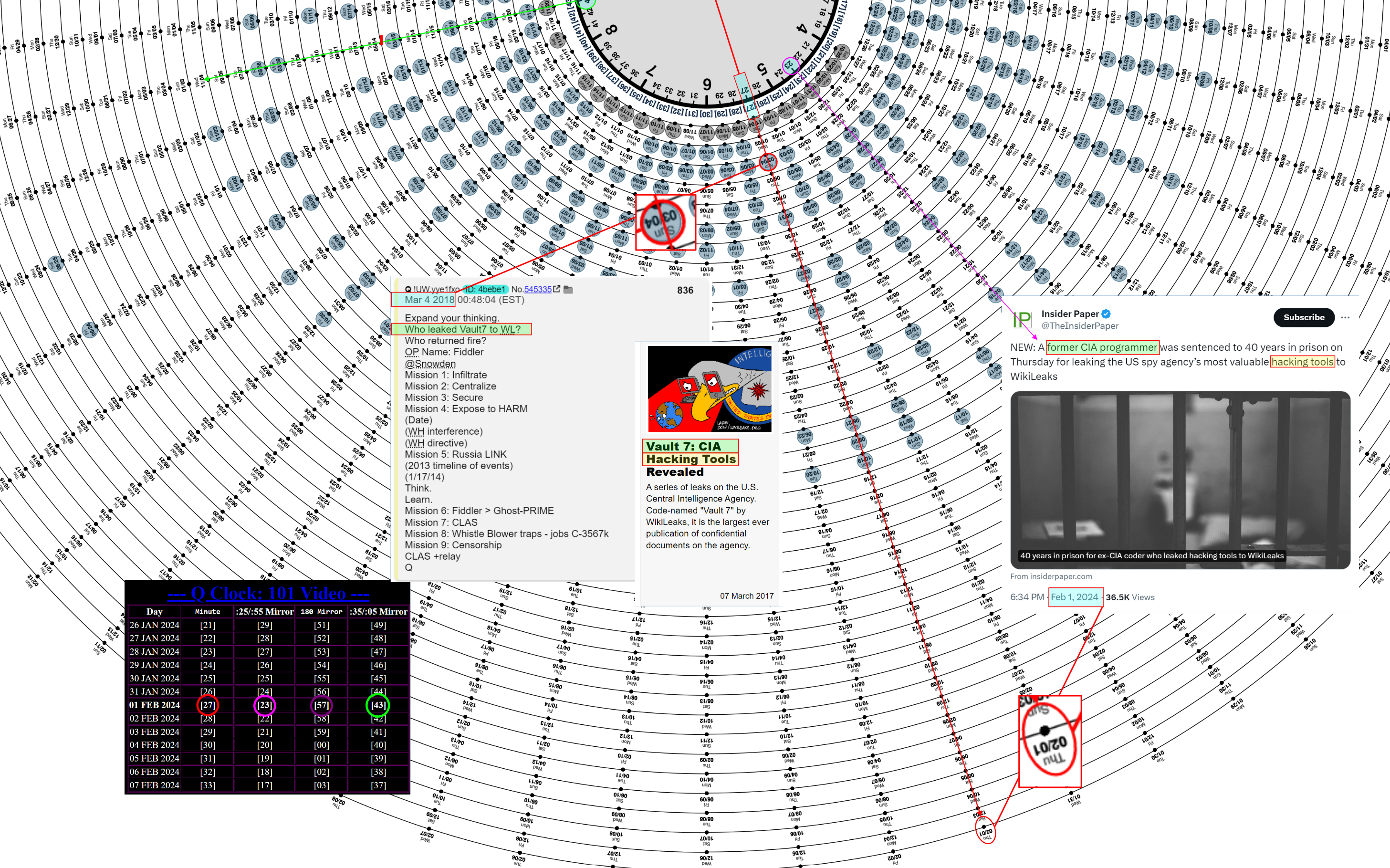Open the From insiderpaper.com source link
The height and width of the screenshot is (868, 1390).
(1051, 576)
